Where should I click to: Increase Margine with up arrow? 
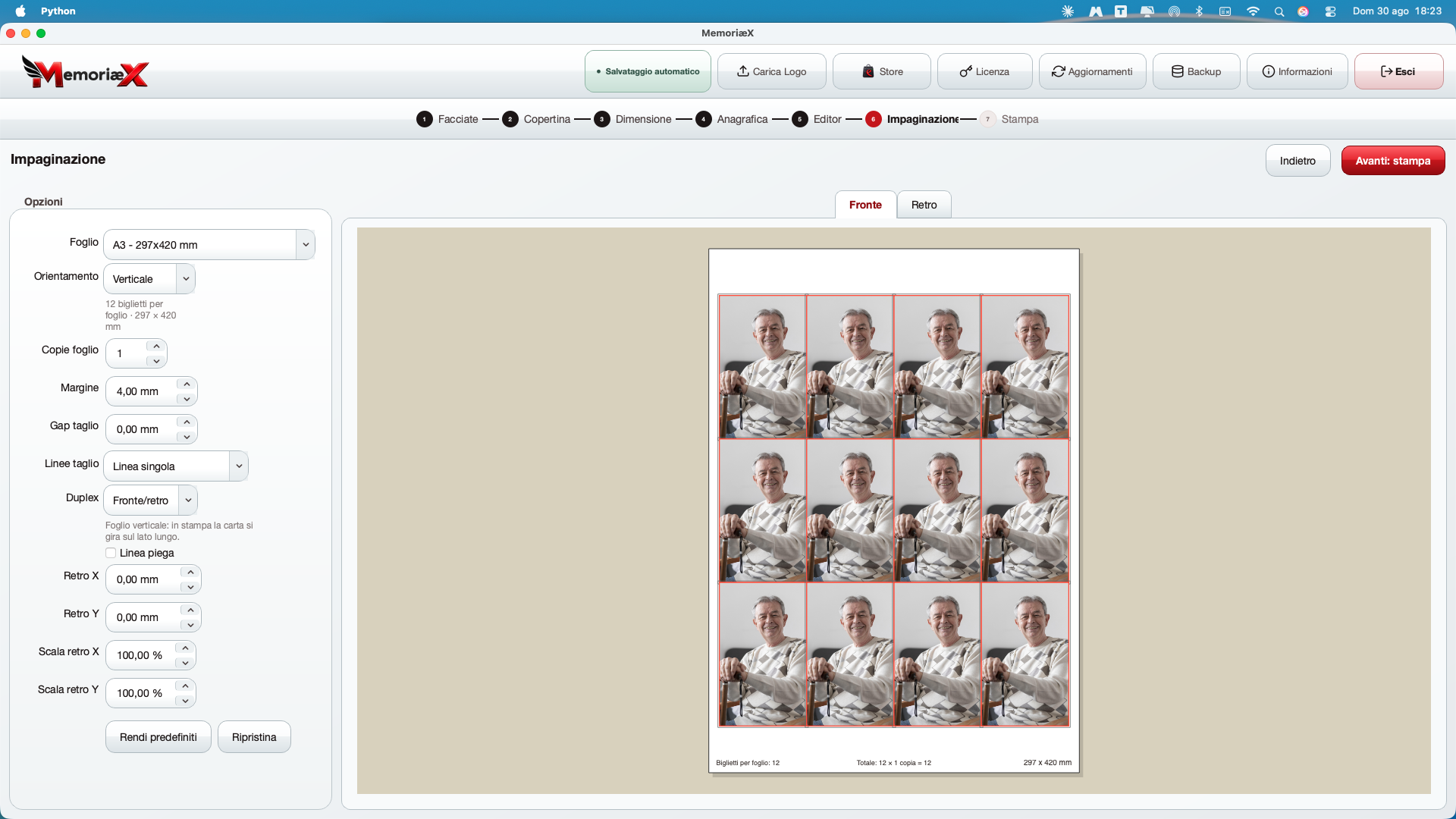pos(187,384)
